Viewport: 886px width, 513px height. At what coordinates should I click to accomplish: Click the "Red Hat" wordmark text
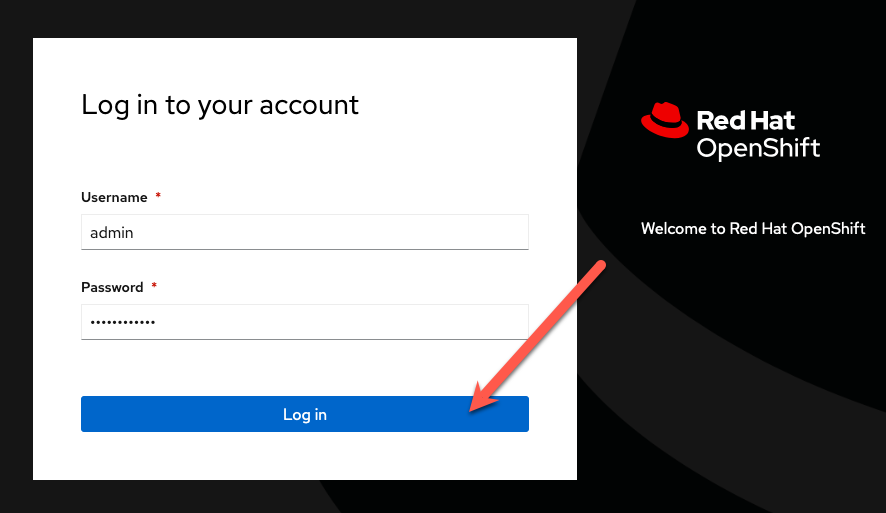[745, 120]
